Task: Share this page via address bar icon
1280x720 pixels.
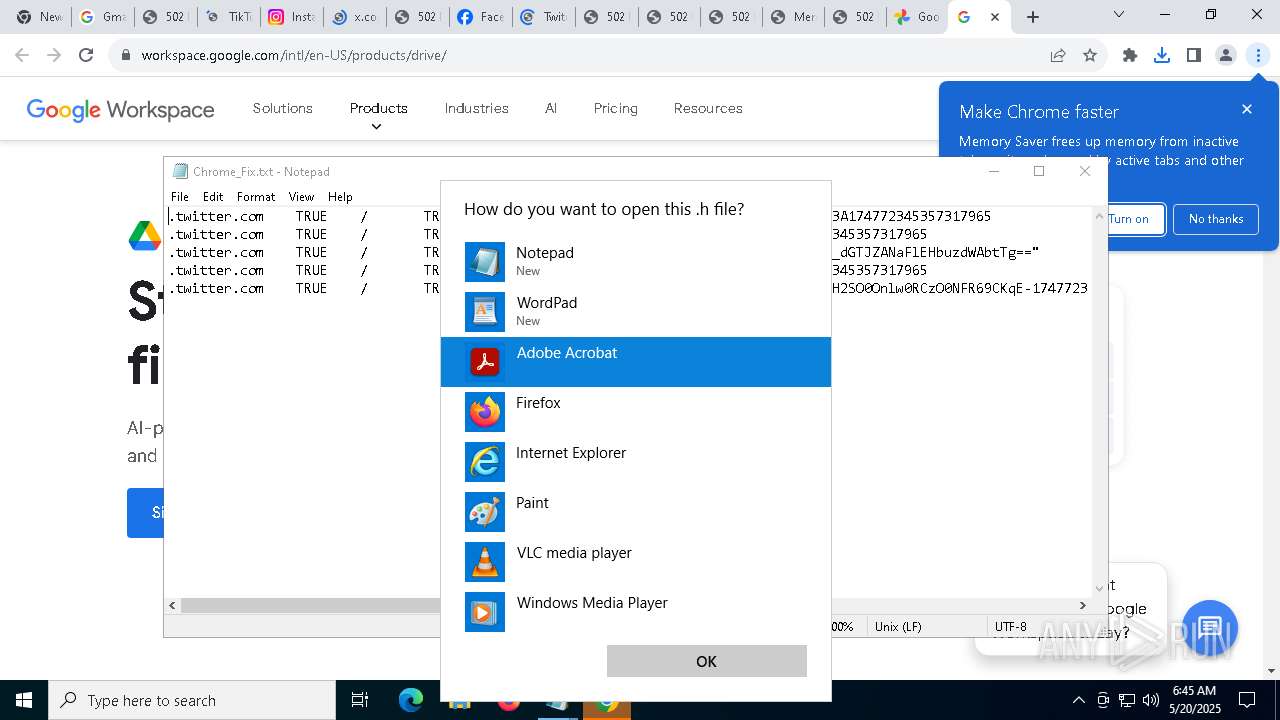Action: [x=1058, y=55]
